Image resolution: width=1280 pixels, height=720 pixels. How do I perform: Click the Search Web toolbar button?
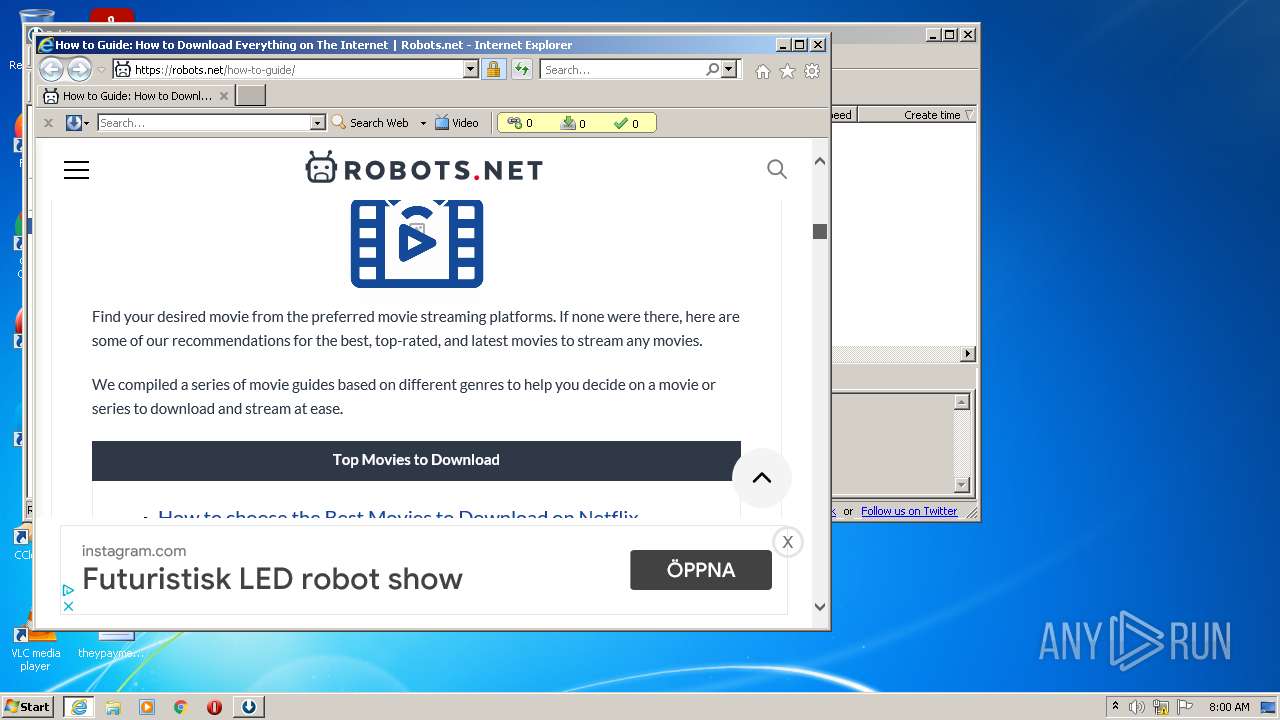click(x=370, y=123)
